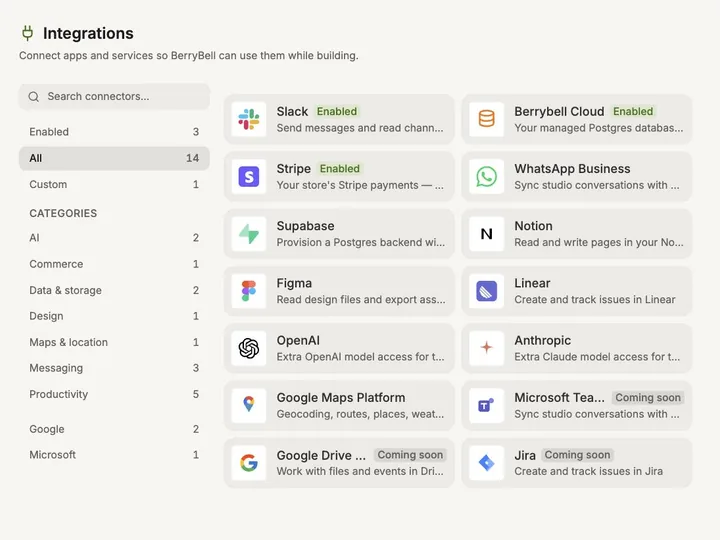The width and height of the screenshot is (720, 540).
Task: Open the Stripe connector title
Action: tap(293, 169)
